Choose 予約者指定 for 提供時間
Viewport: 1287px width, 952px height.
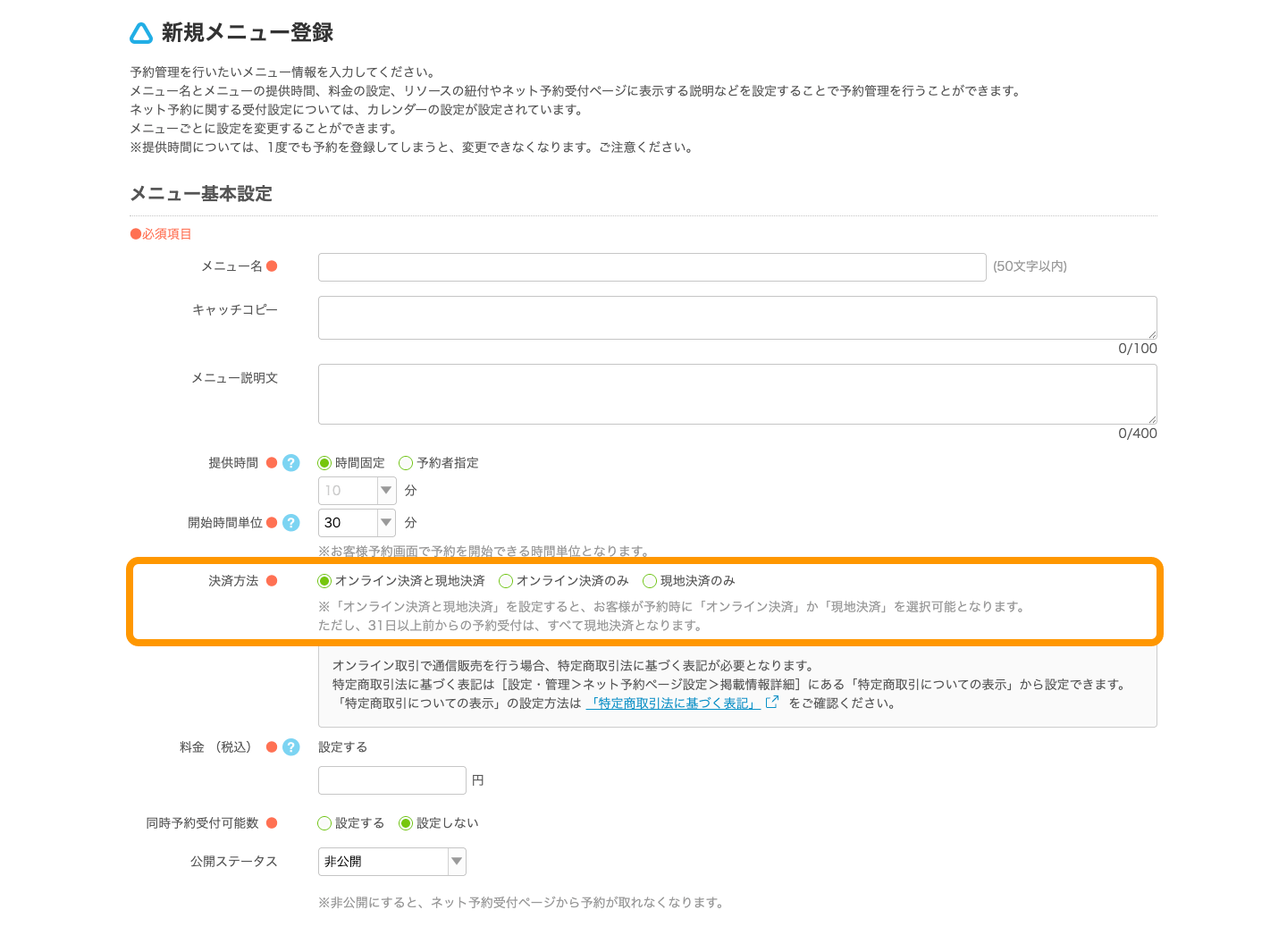coord(406,463)
